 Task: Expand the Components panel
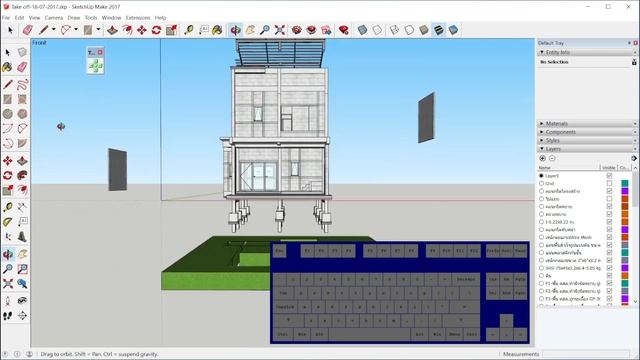(x=542, y=132)
